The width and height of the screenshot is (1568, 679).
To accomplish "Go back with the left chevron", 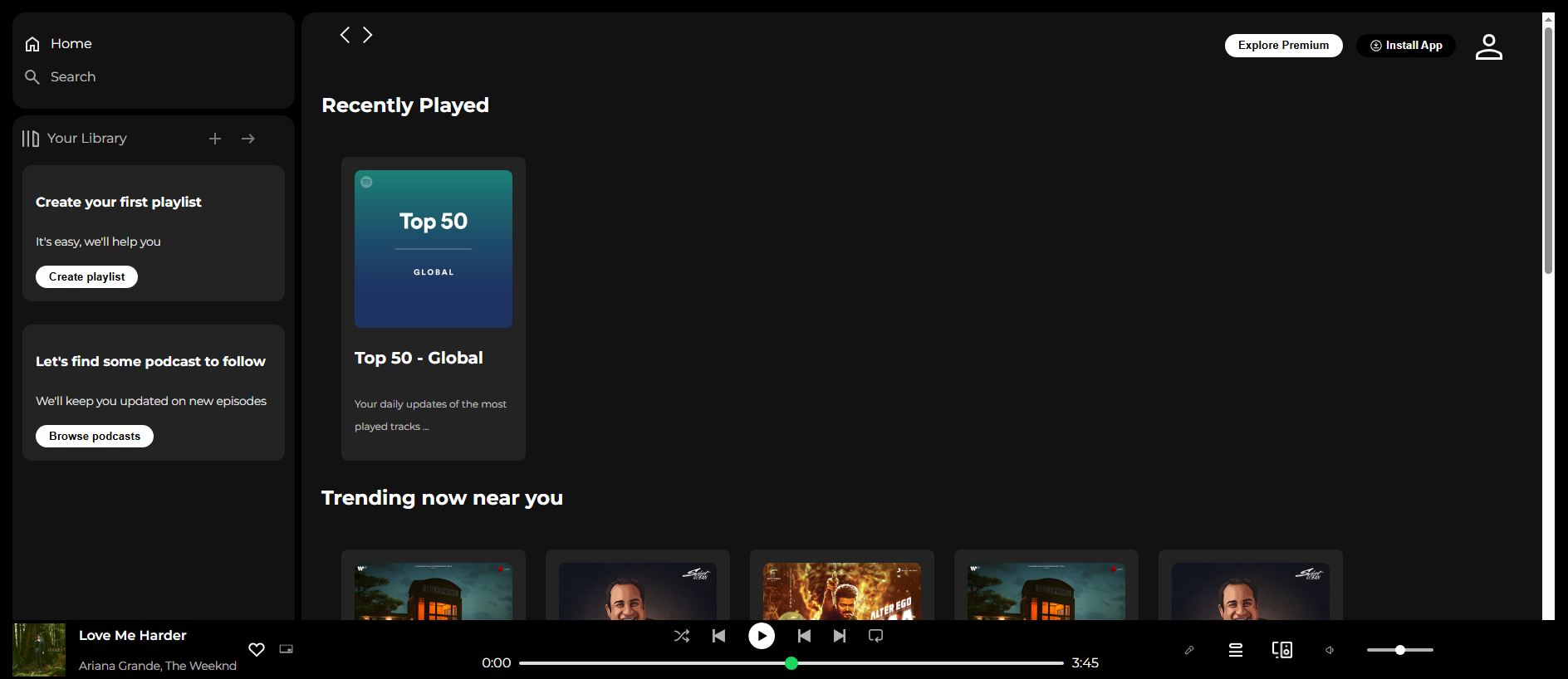I will pos(345,35).
